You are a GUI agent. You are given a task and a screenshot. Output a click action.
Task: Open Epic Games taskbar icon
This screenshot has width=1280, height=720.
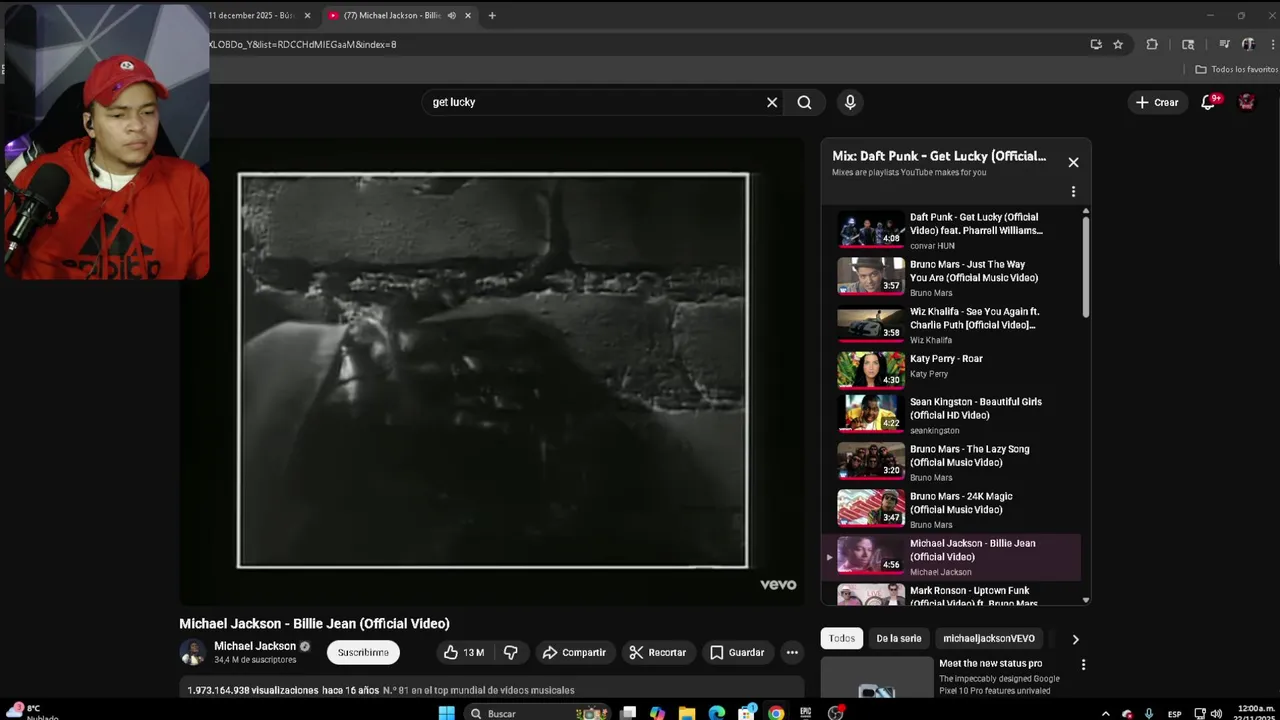pos(806,713)
